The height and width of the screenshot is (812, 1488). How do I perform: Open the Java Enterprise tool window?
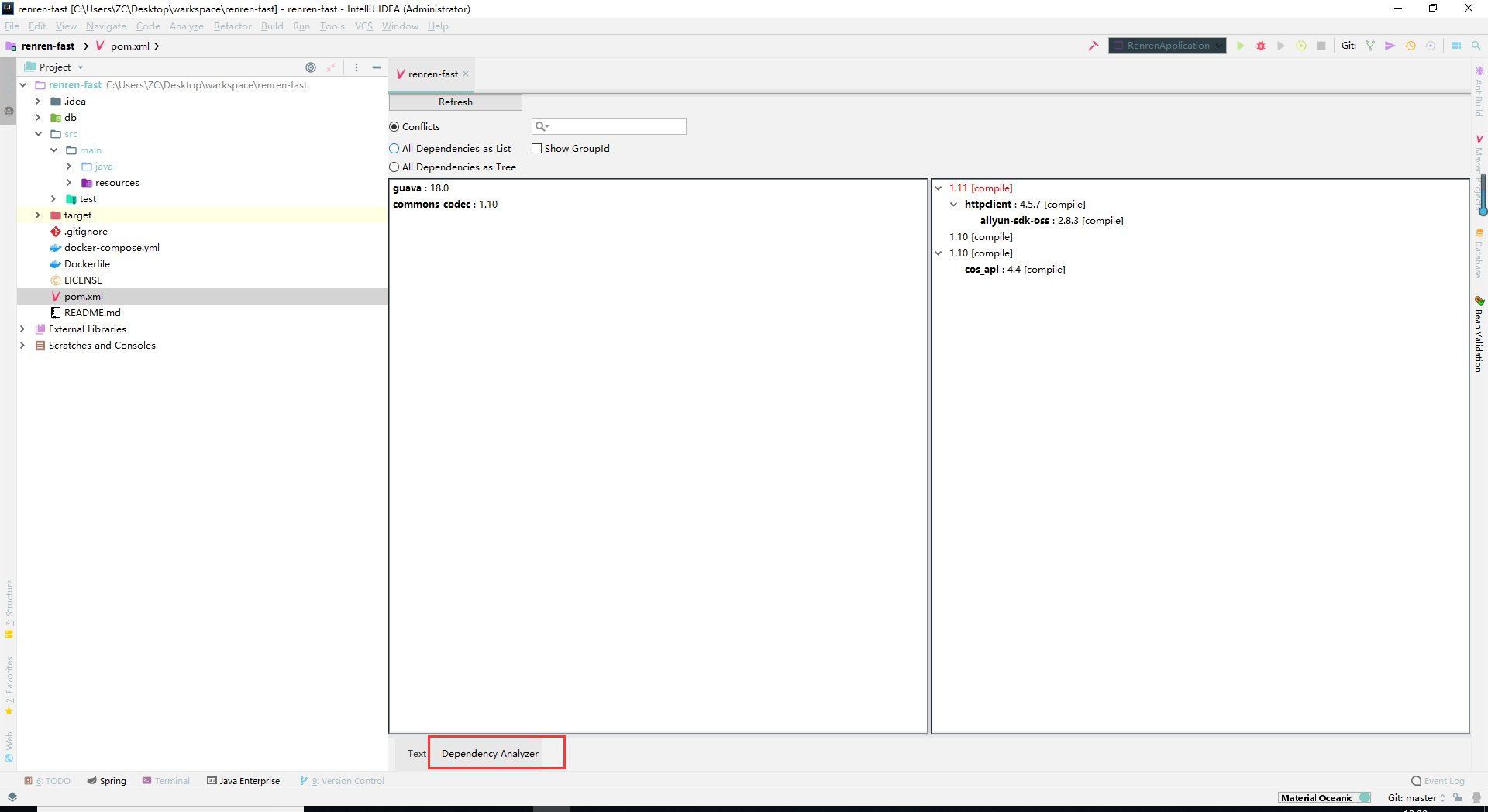[x=243, y=781]
